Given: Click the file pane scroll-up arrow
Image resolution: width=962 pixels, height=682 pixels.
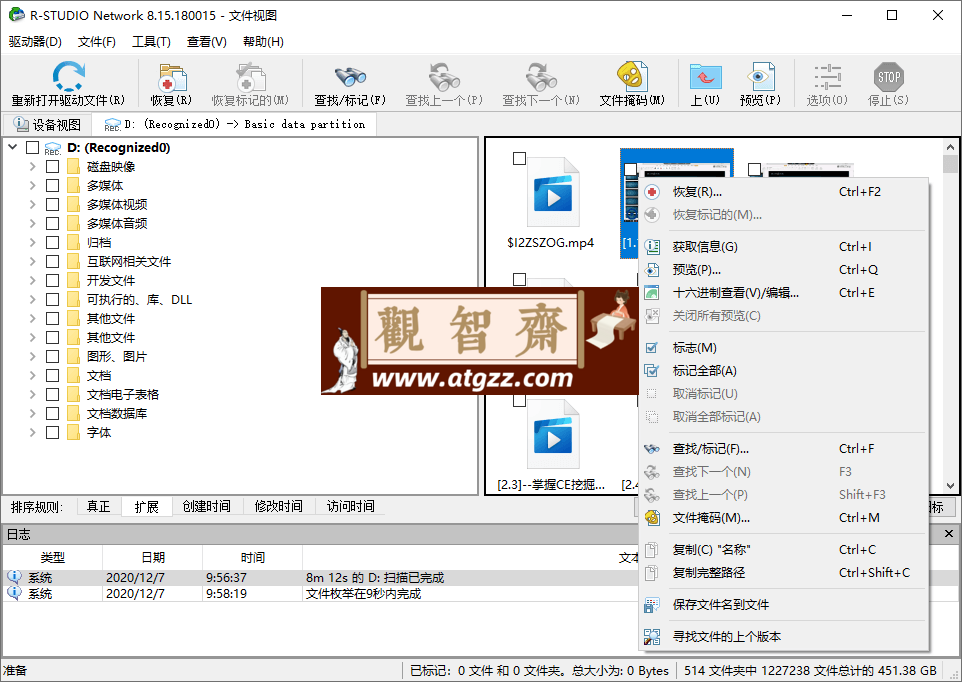Looking at the screenshot, I should click(950, 147).
